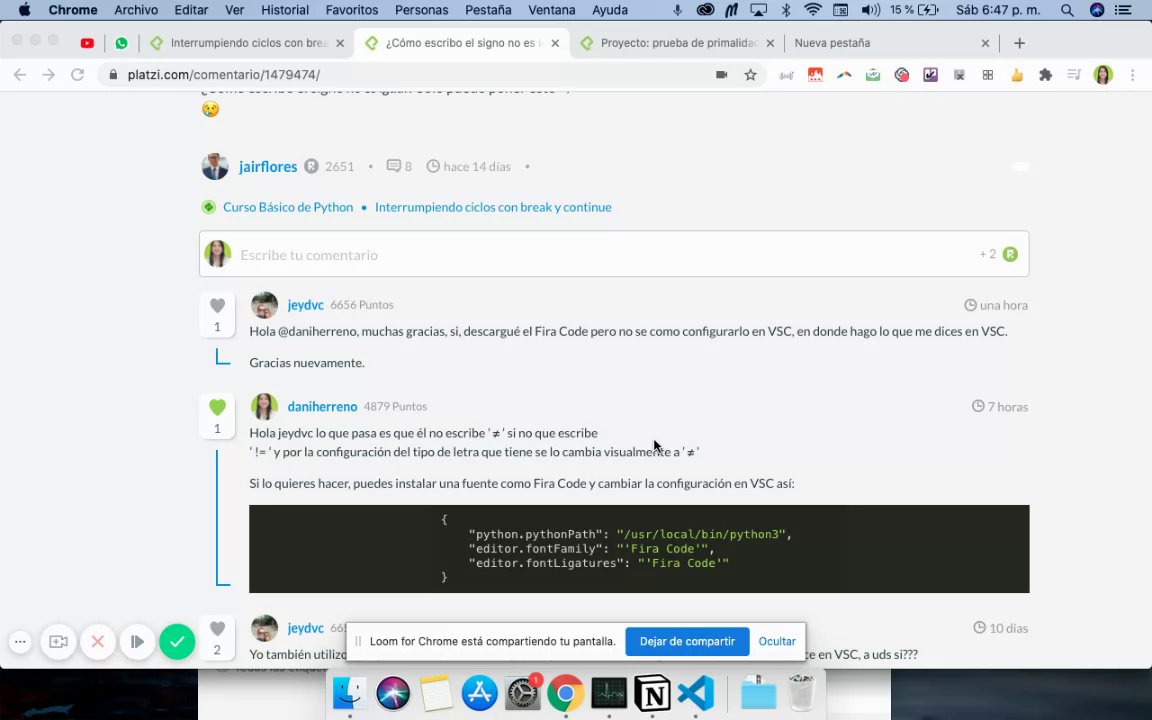
Task: Open System Preferences in the Dock
Action: [523, 693]
